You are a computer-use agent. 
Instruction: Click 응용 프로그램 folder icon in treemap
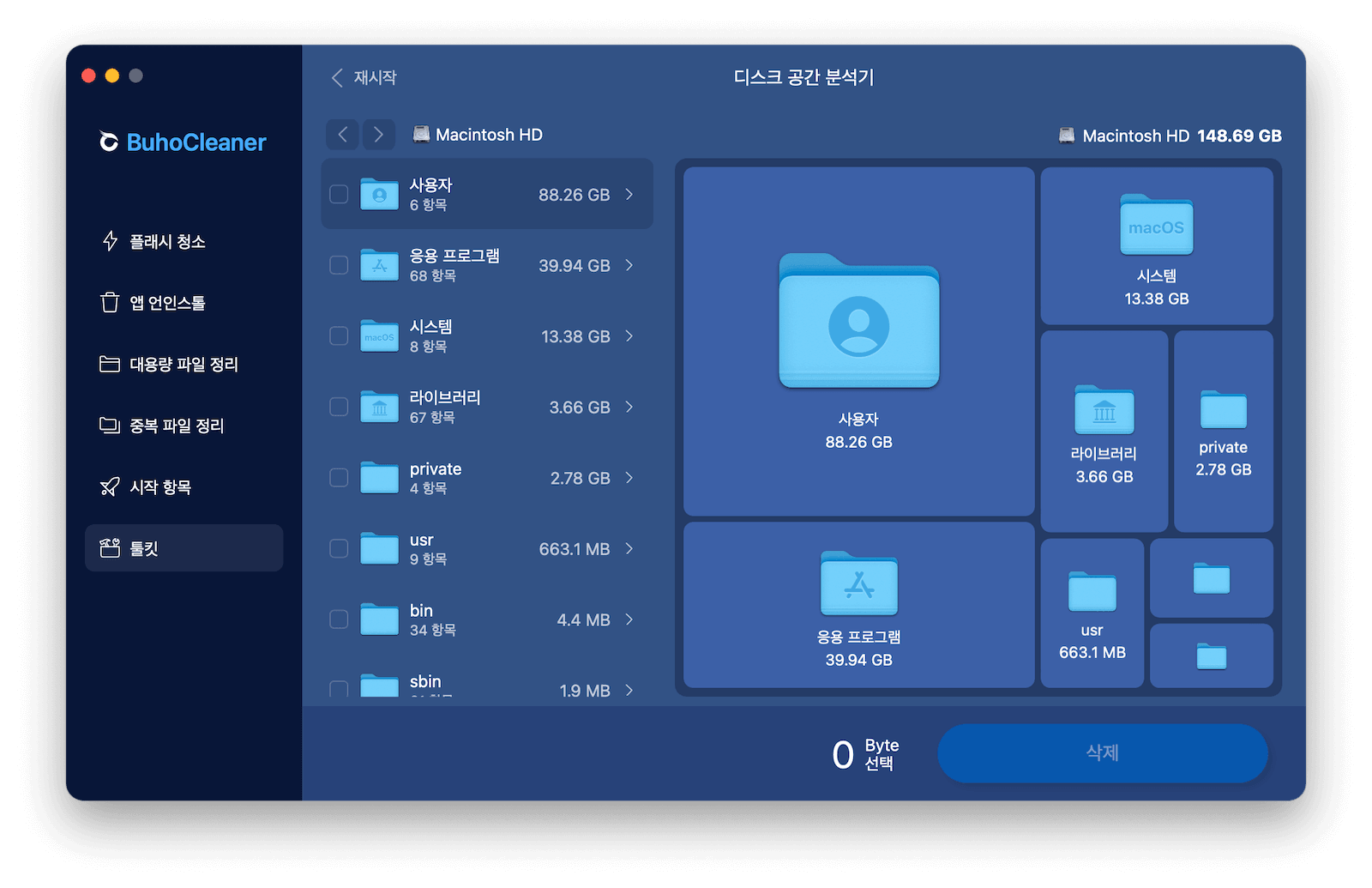click(859, 583)
